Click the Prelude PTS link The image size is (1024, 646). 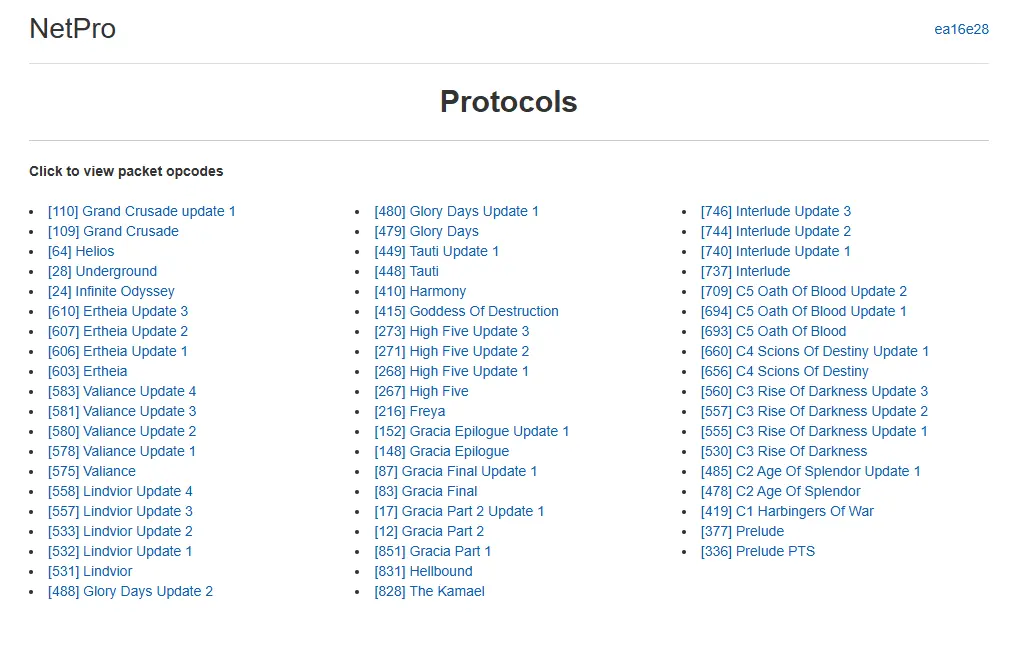point(758,551)
